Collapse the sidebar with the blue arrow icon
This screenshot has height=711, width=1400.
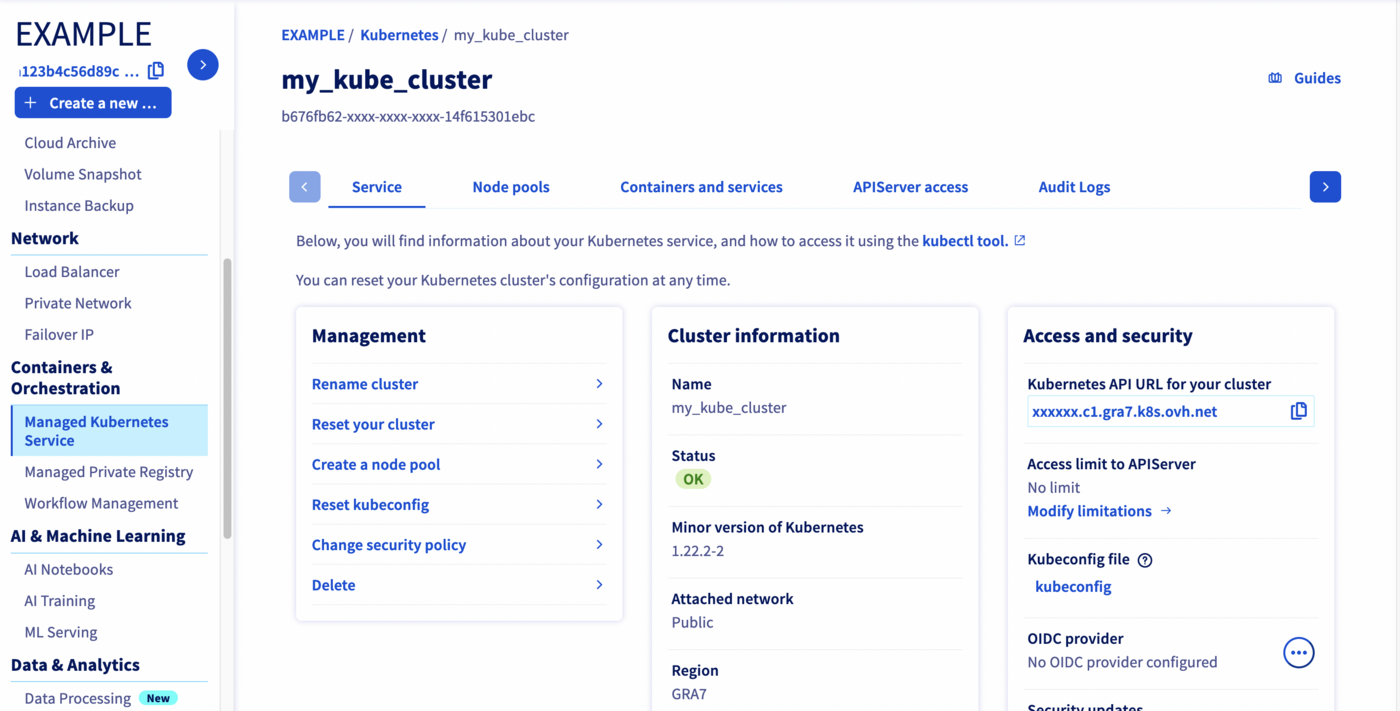coord(202,64)
